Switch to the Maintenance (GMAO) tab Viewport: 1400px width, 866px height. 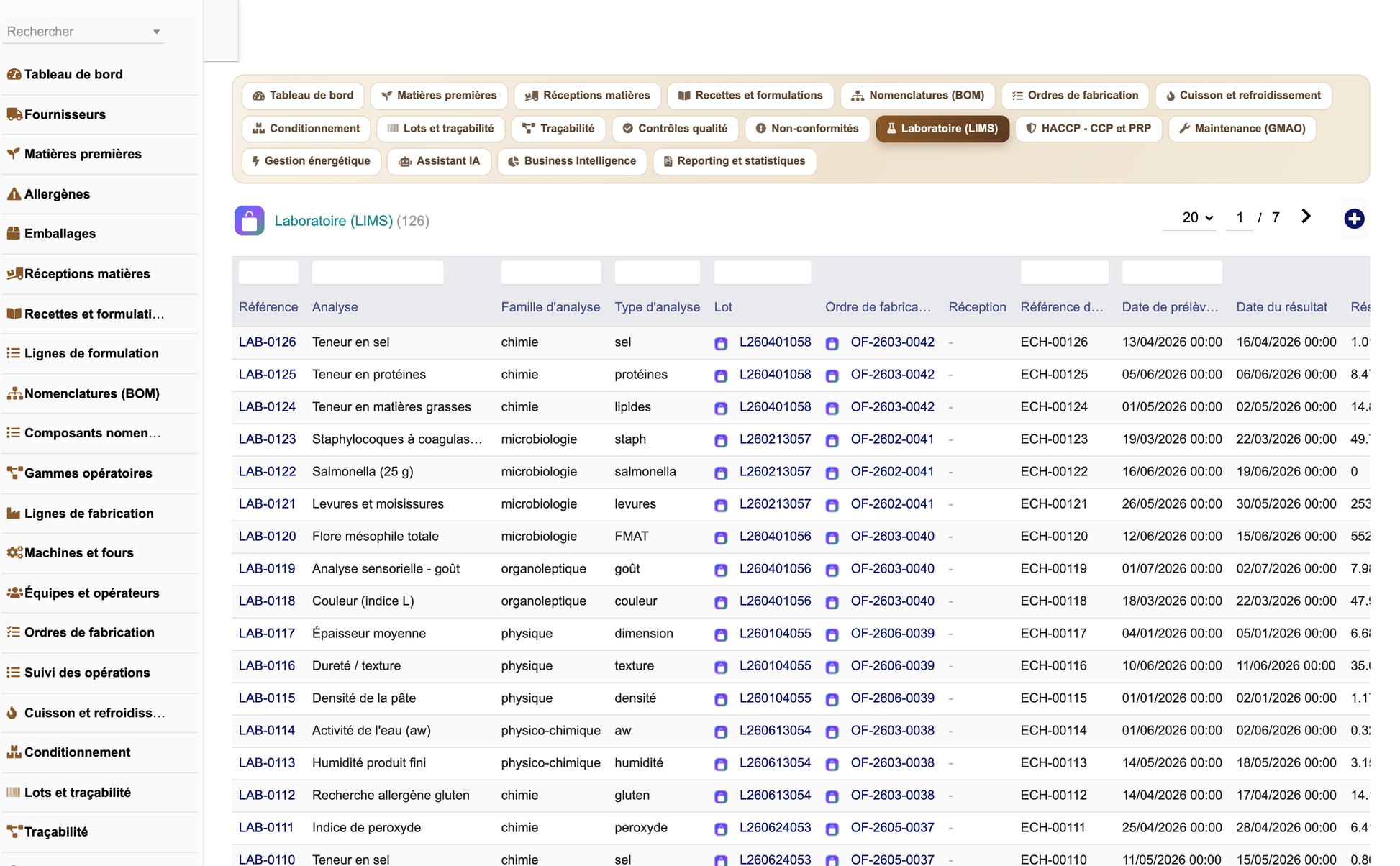click(x=1242, y=129)
